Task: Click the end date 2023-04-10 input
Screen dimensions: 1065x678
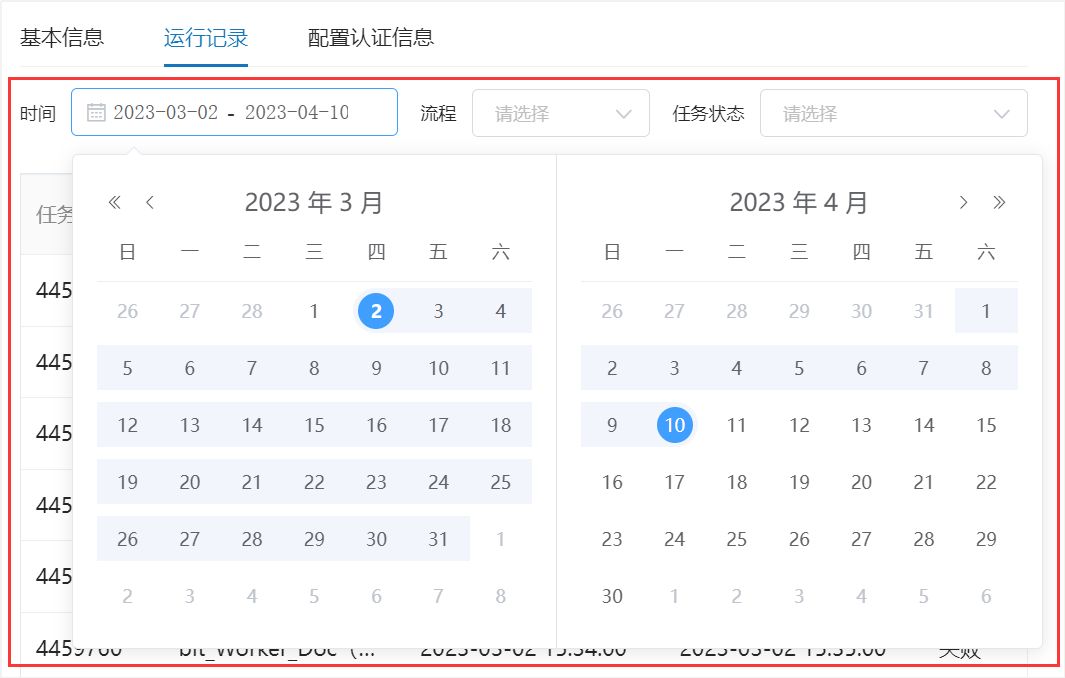Action: pyautogui.click(x=297, y=112)
